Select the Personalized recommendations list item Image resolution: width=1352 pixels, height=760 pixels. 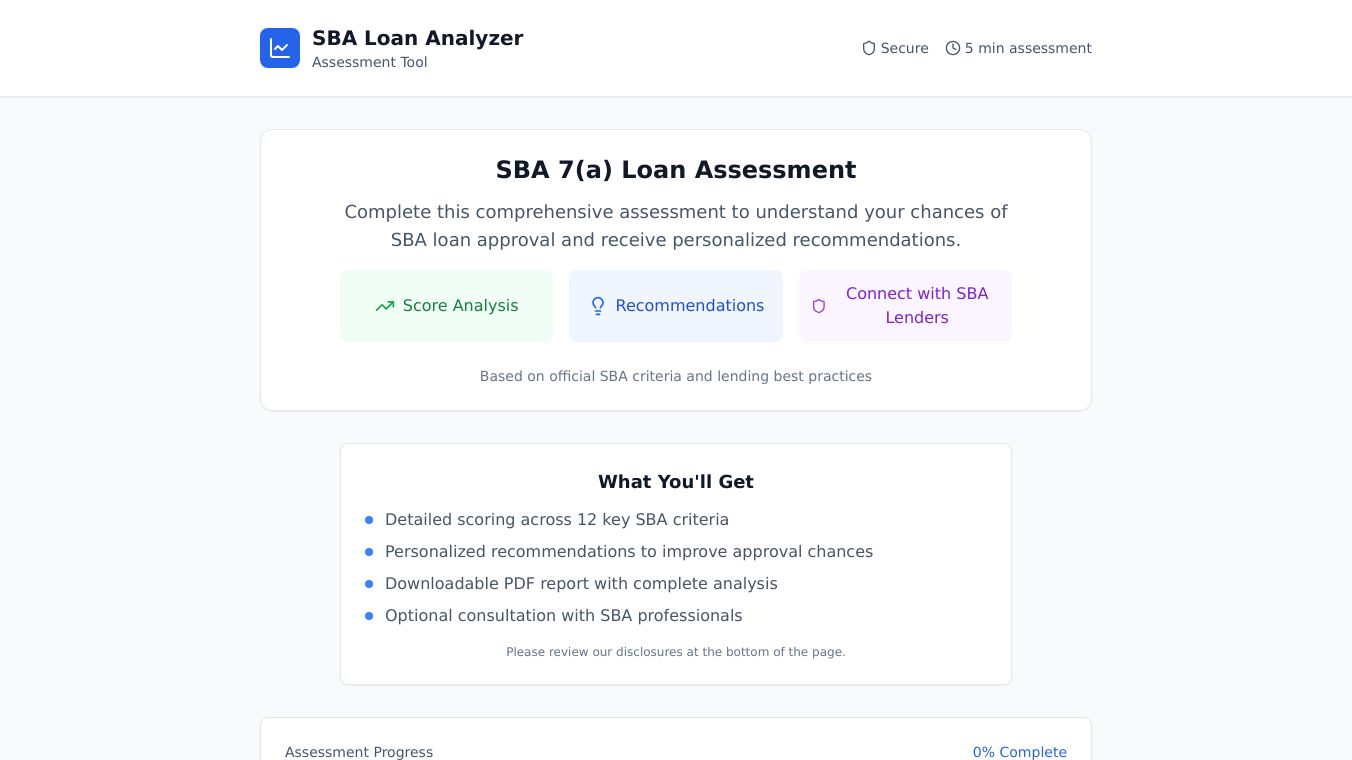click(628, 552)
